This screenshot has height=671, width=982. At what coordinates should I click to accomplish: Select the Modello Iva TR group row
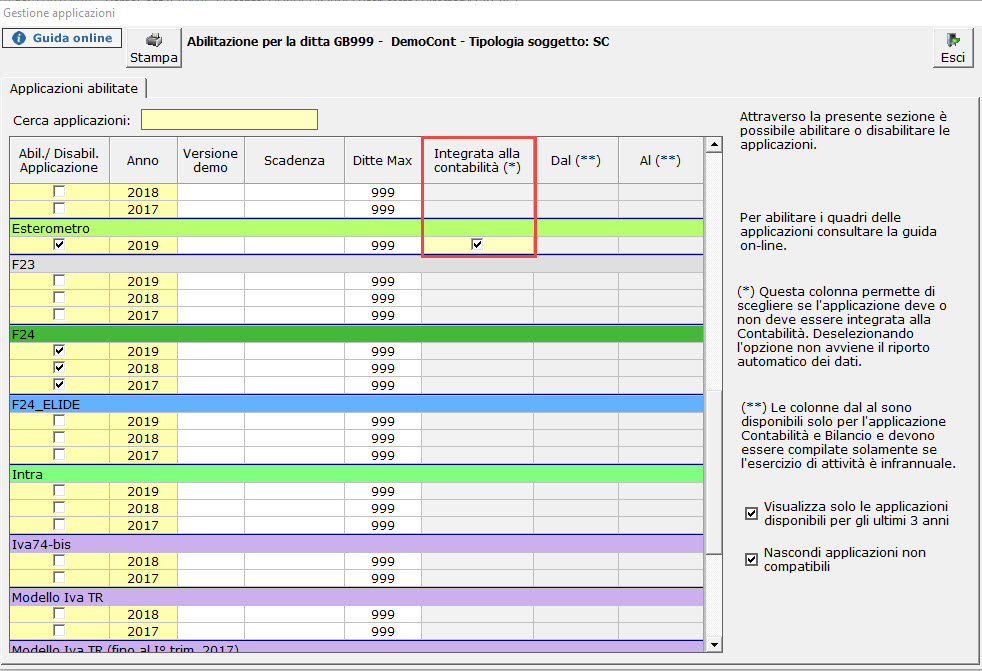(356, 597)
